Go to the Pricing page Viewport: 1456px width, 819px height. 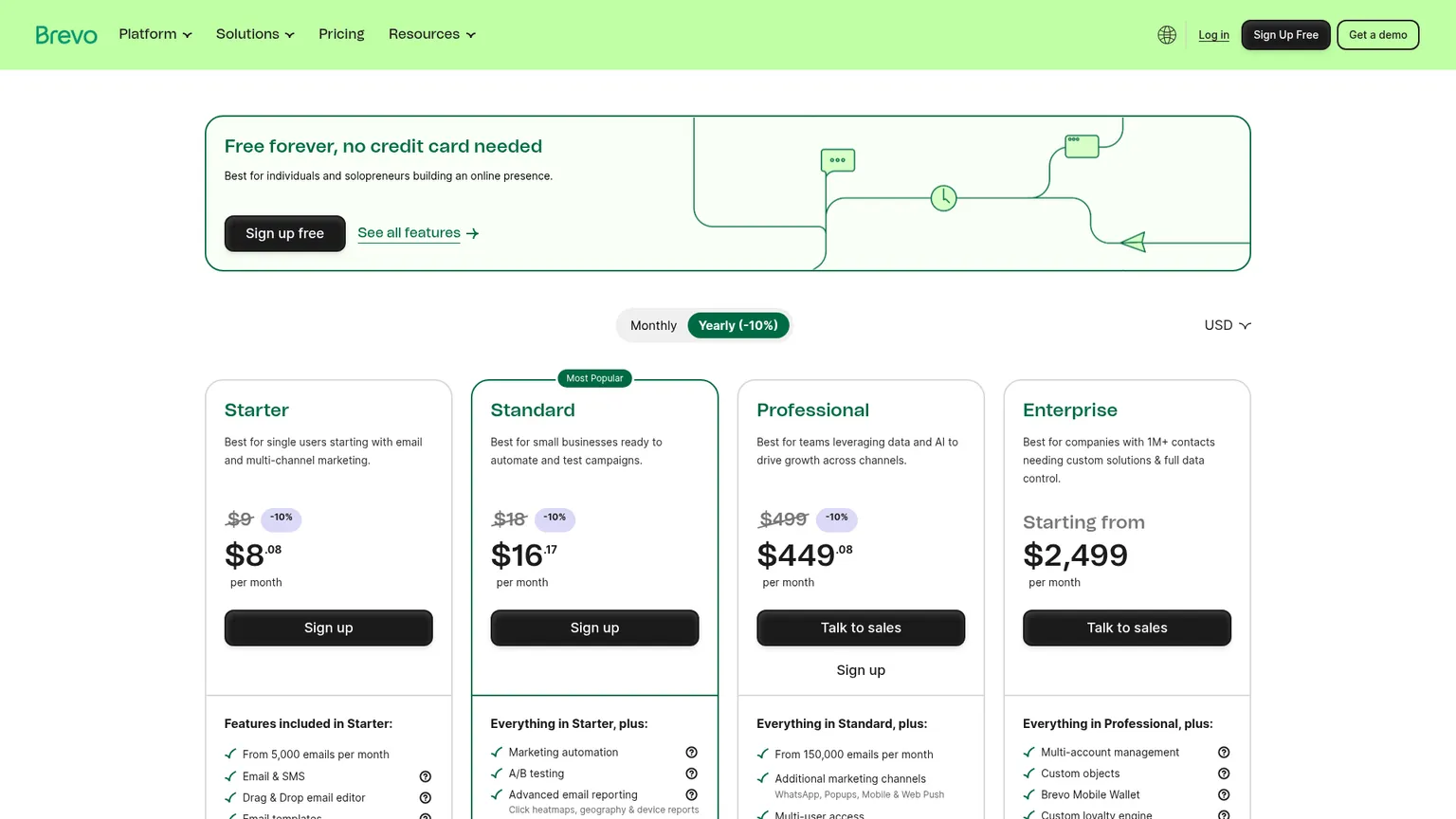click(x=341, y=34)
